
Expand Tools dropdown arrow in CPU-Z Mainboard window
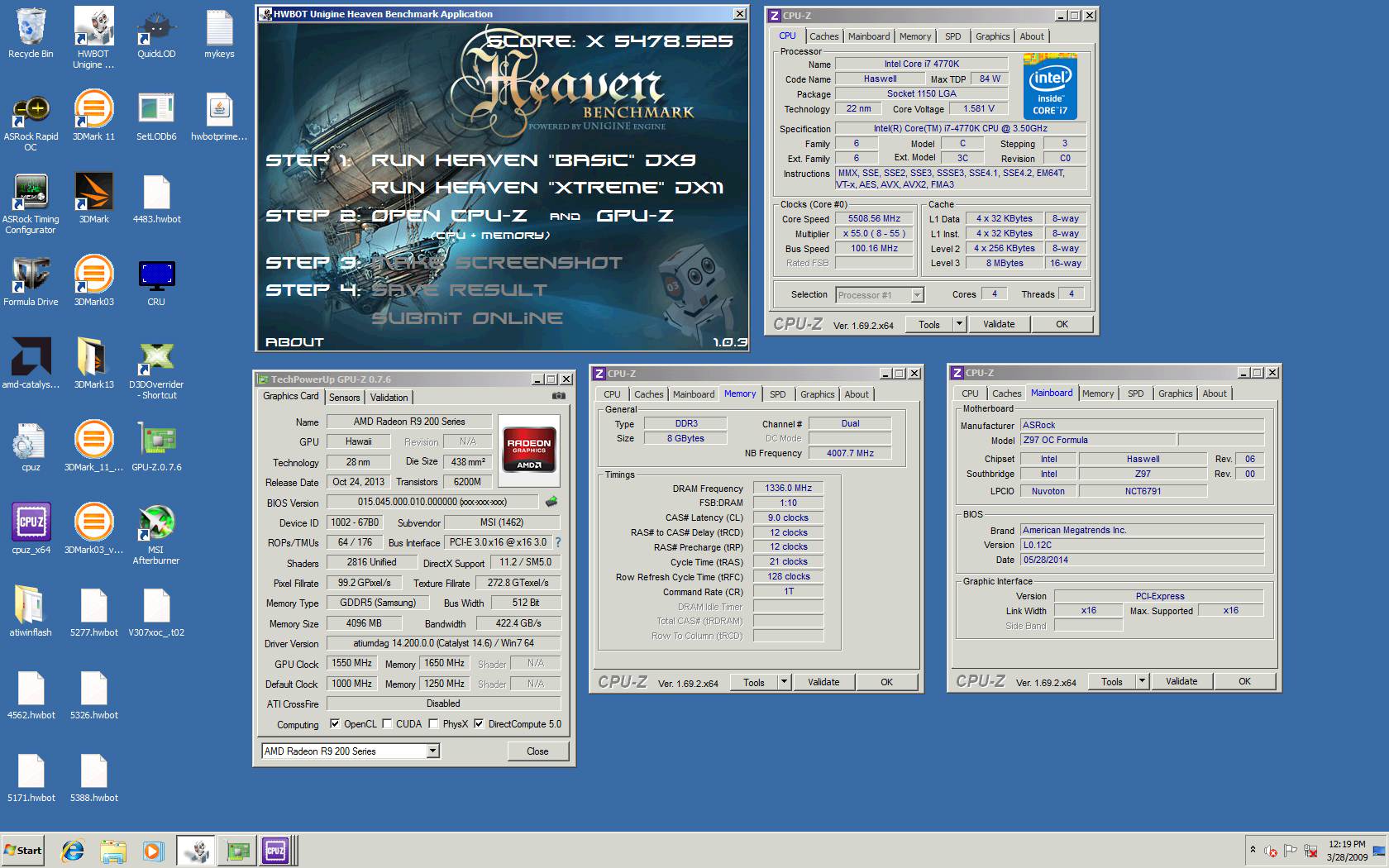1143,681
